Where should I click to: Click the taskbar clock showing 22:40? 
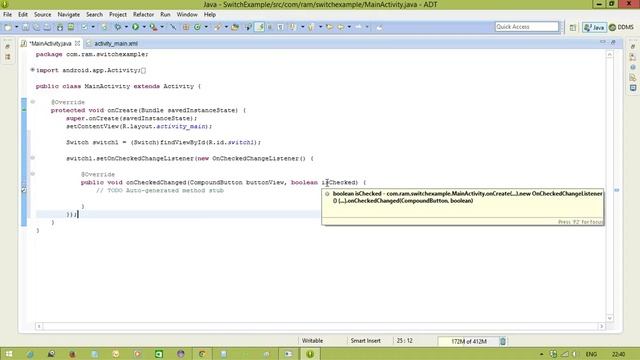[618, 354]
